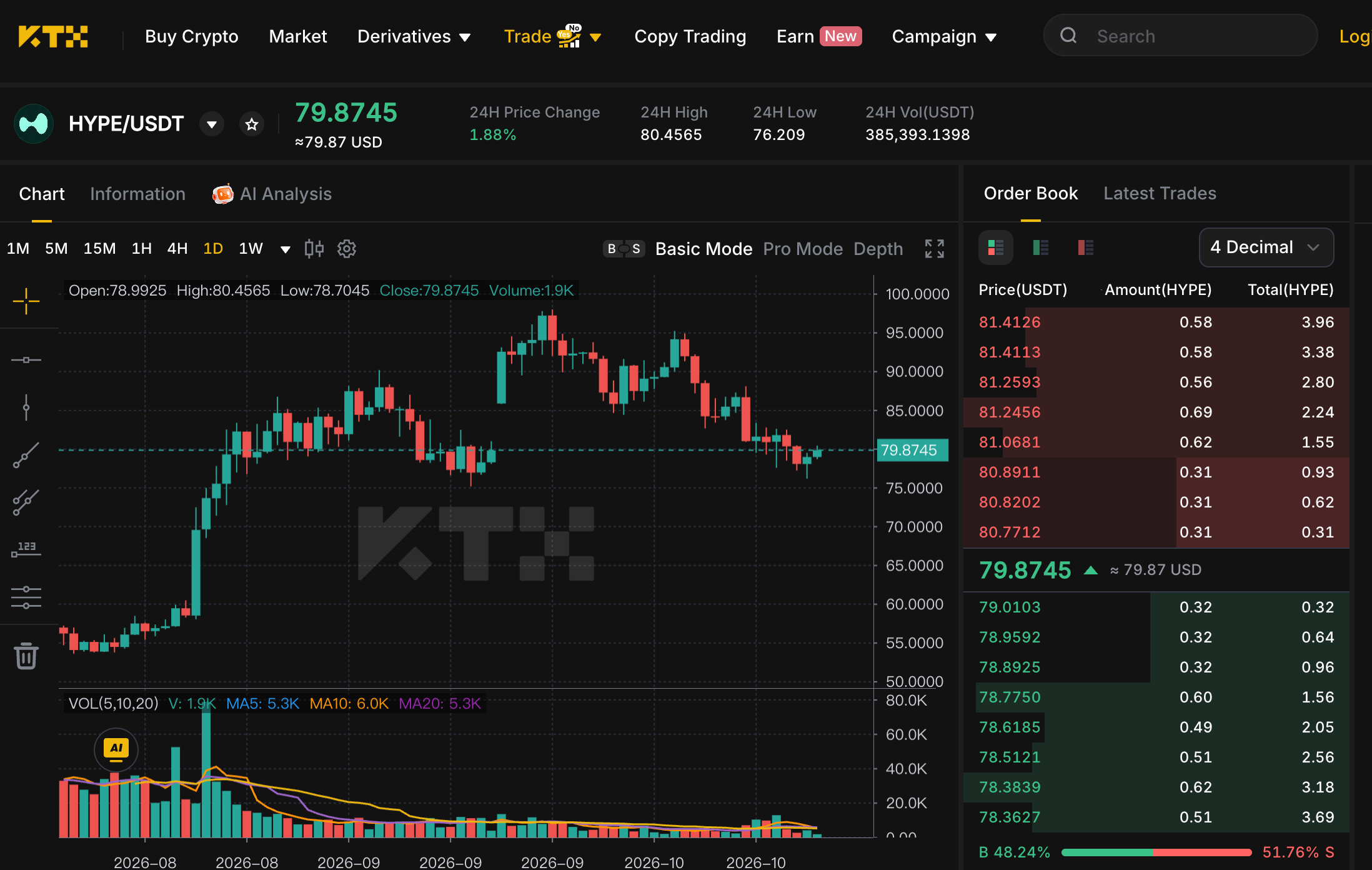Expand the HYPE/USDT pair selector arrow

pyautogui.click(x=212, y=124)
